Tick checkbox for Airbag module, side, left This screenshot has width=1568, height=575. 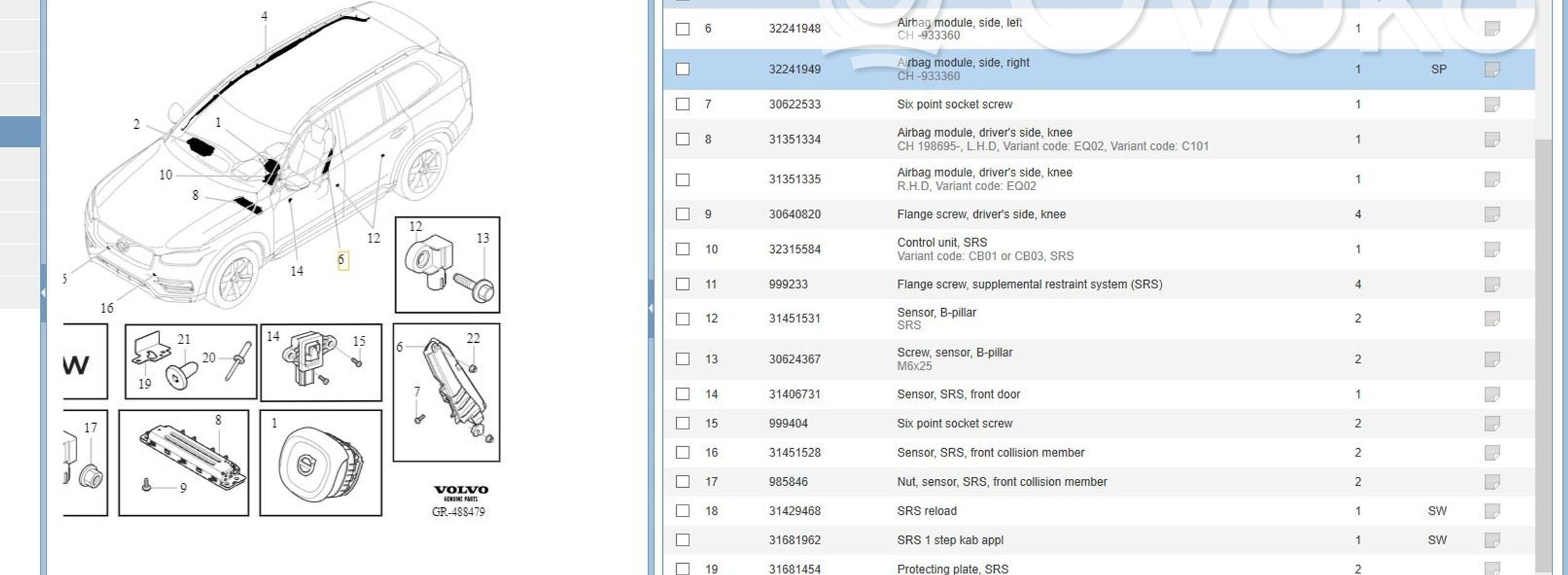682,29
